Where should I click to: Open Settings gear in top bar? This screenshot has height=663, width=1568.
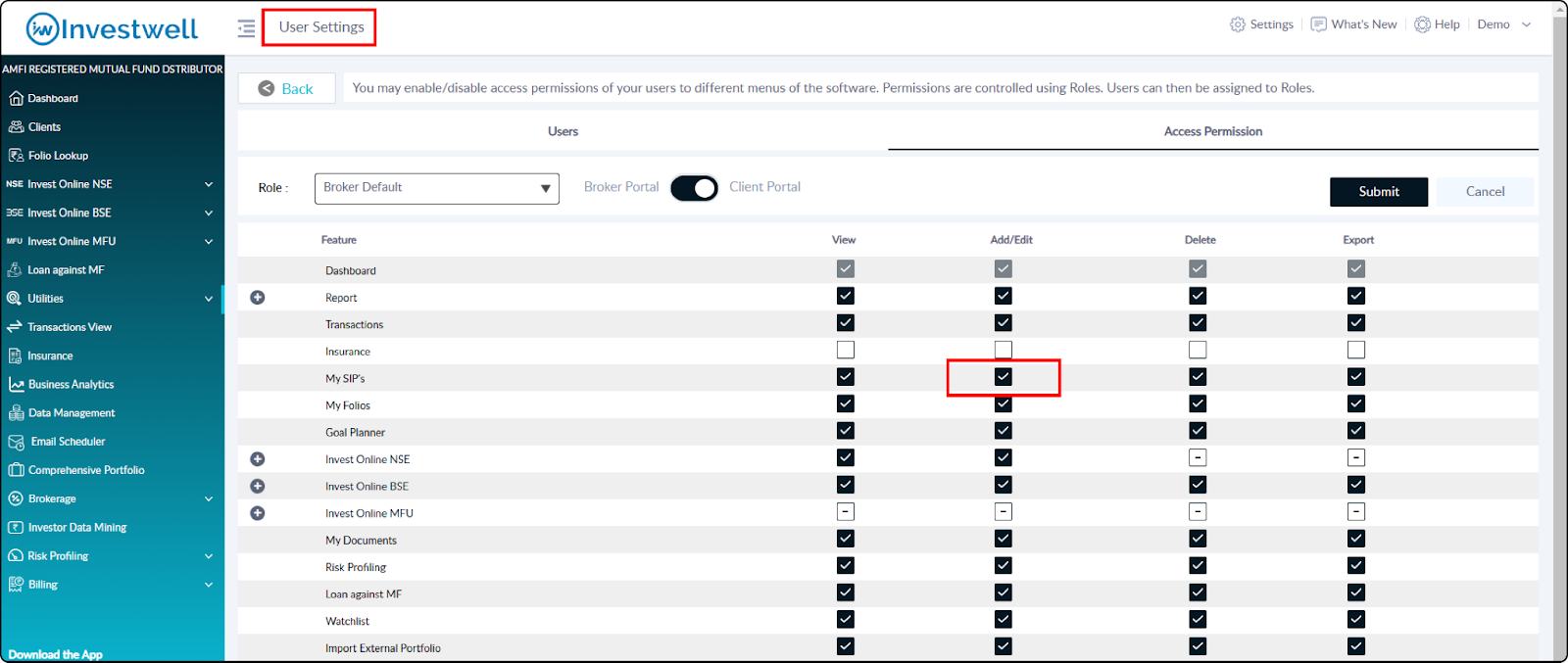pos(1238,24)
